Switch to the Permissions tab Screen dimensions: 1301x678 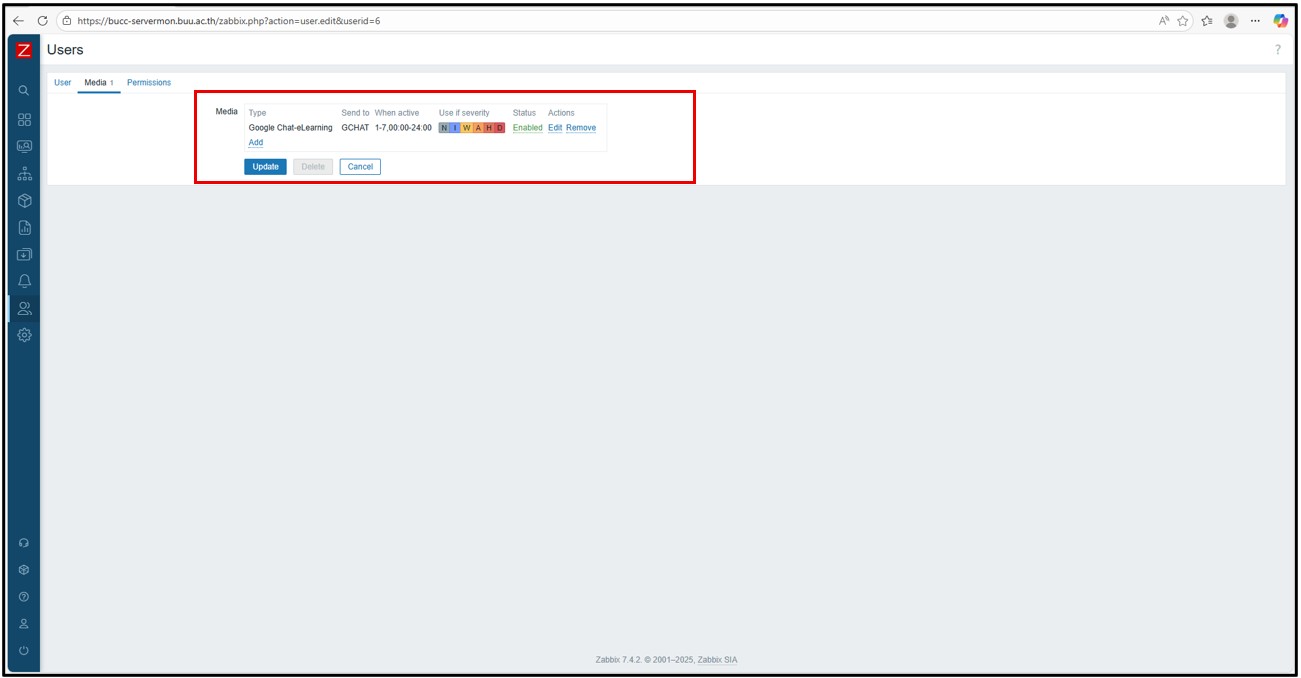tap(149, 83)
